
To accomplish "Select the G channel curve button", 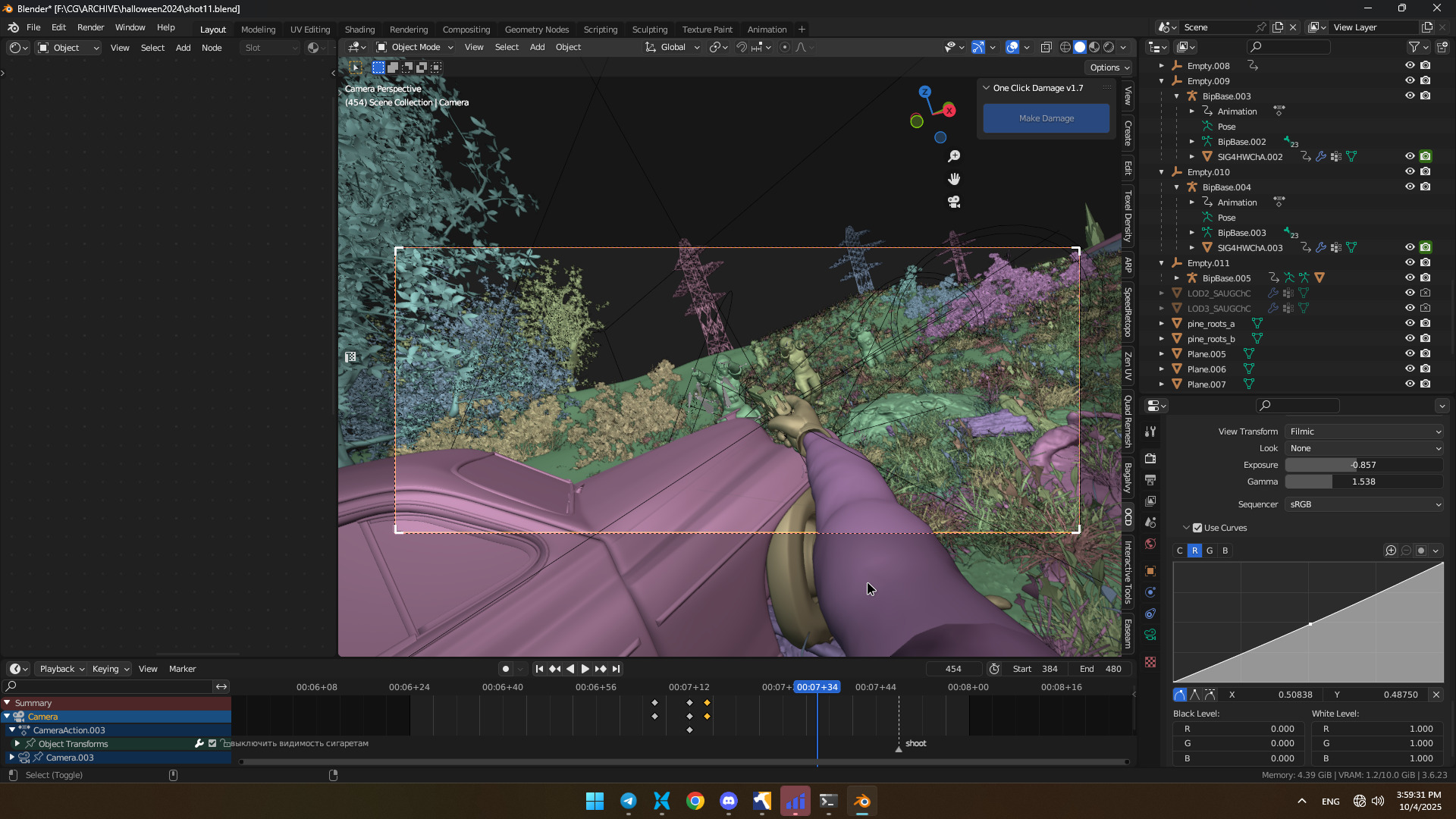I will 1210,551.
